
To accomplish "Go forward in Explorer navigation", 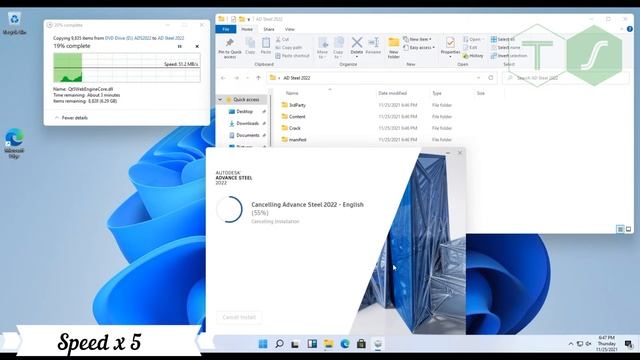I will click(x=236, y=78).
